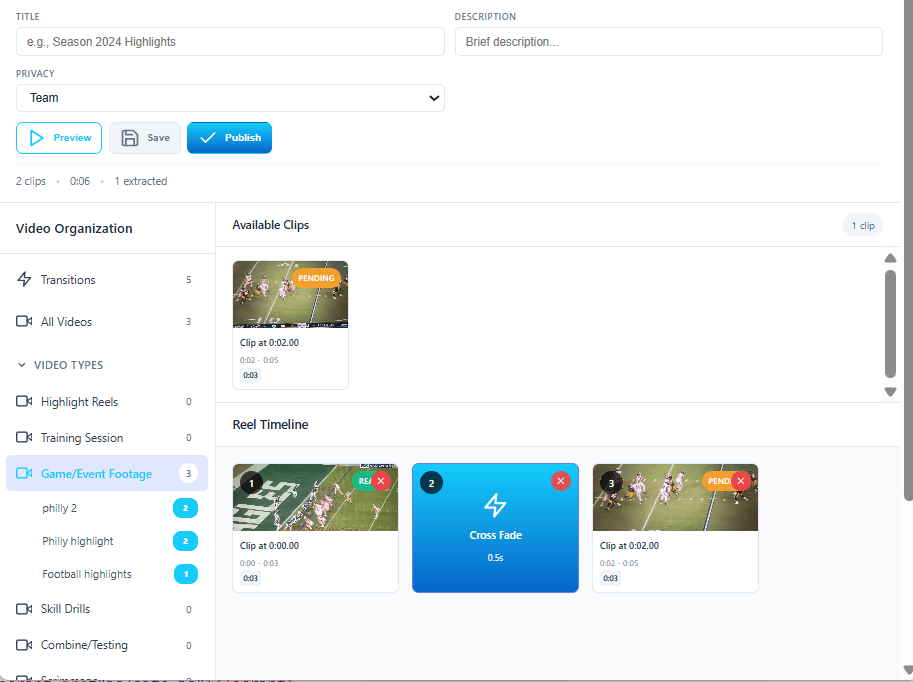Click the Highlight Reels camera icon
This screenshot has width=913, height=682.
pos(25,402)
